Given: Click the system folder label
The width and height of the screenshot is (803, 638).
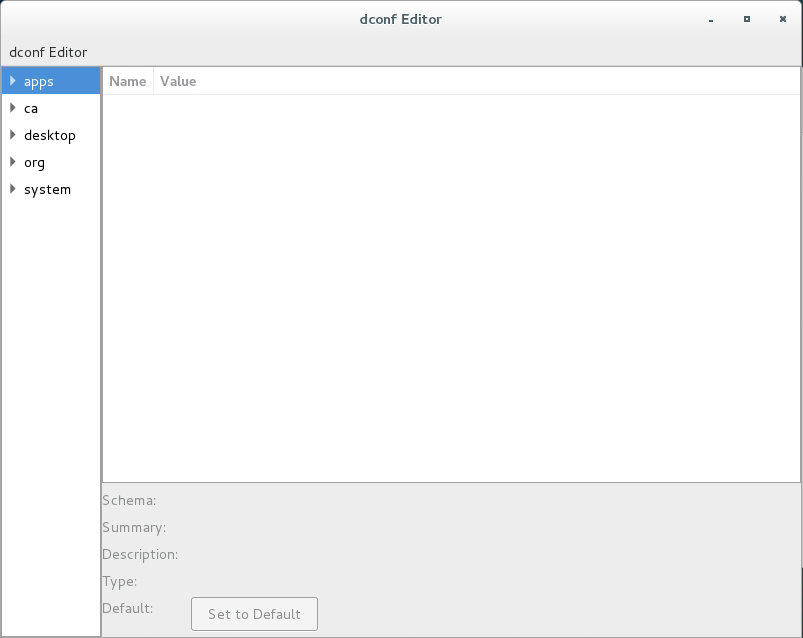Looking at the screenshot, I should click(x=47, y=189).
